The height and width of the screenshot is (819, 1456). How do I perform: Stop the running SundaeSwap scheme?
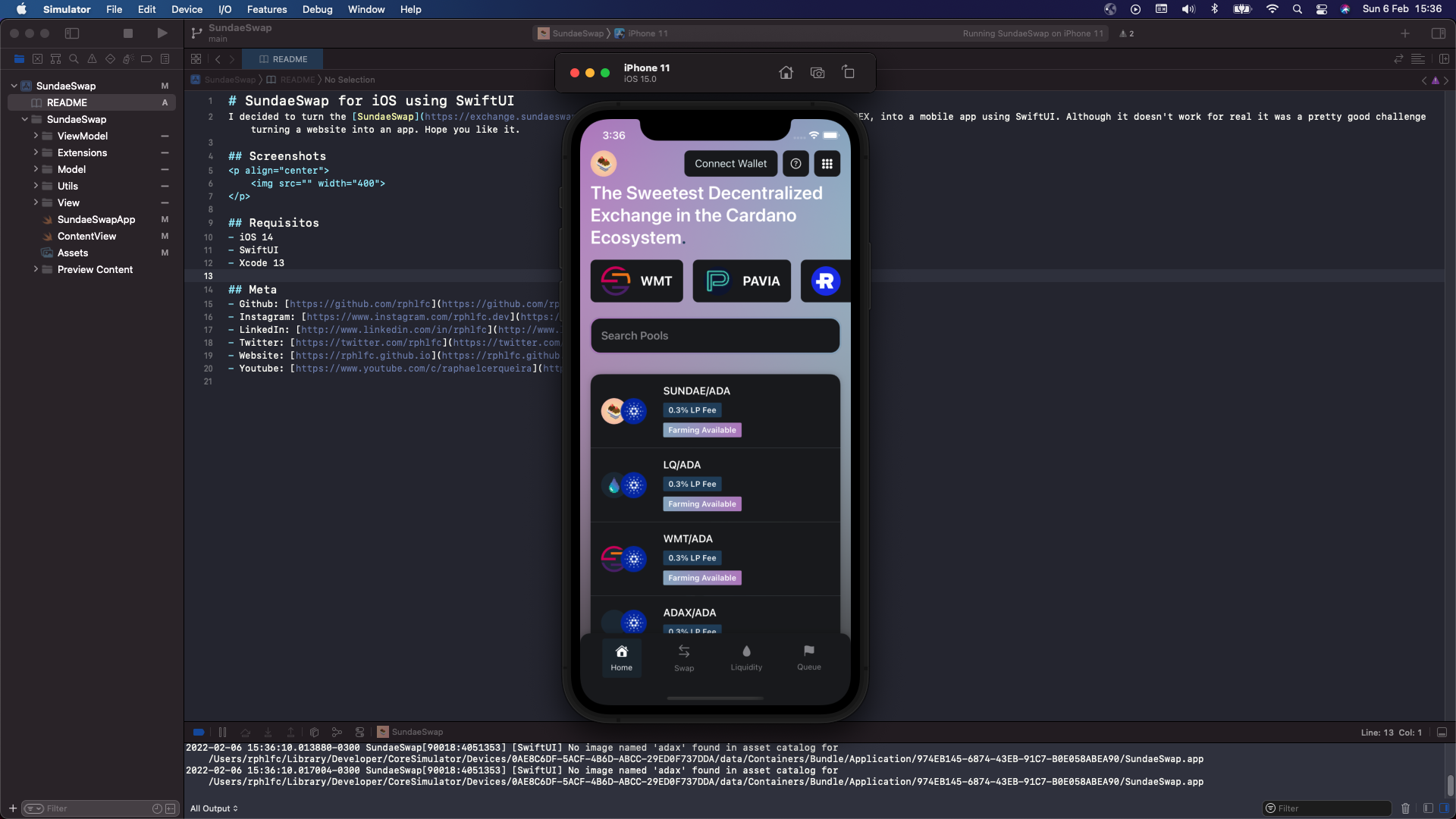pos(127,33)
